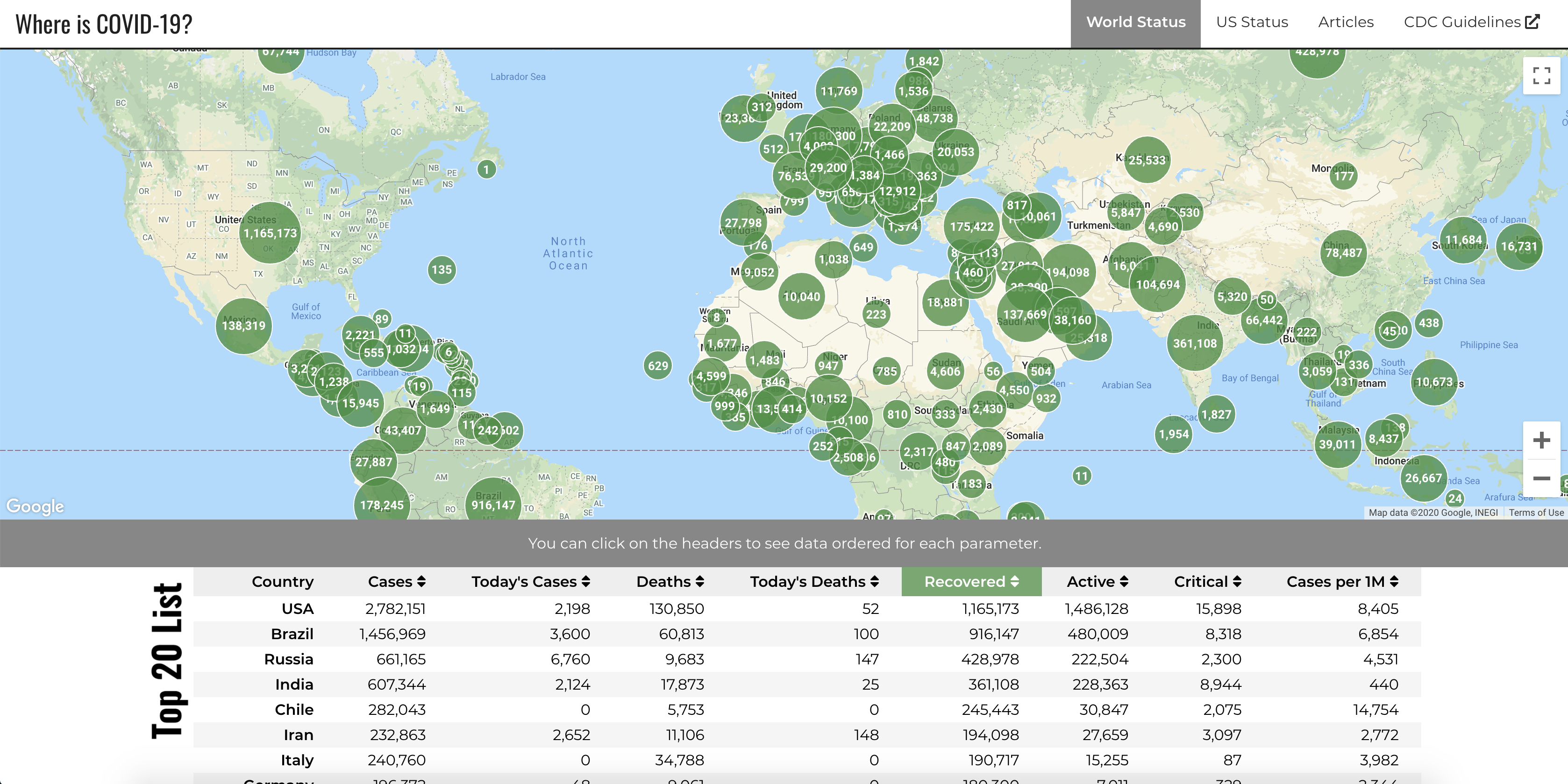This screenshot has height=784, width=1568.
Task: Sort table by Active column
Action: (x=1097, y=582)
